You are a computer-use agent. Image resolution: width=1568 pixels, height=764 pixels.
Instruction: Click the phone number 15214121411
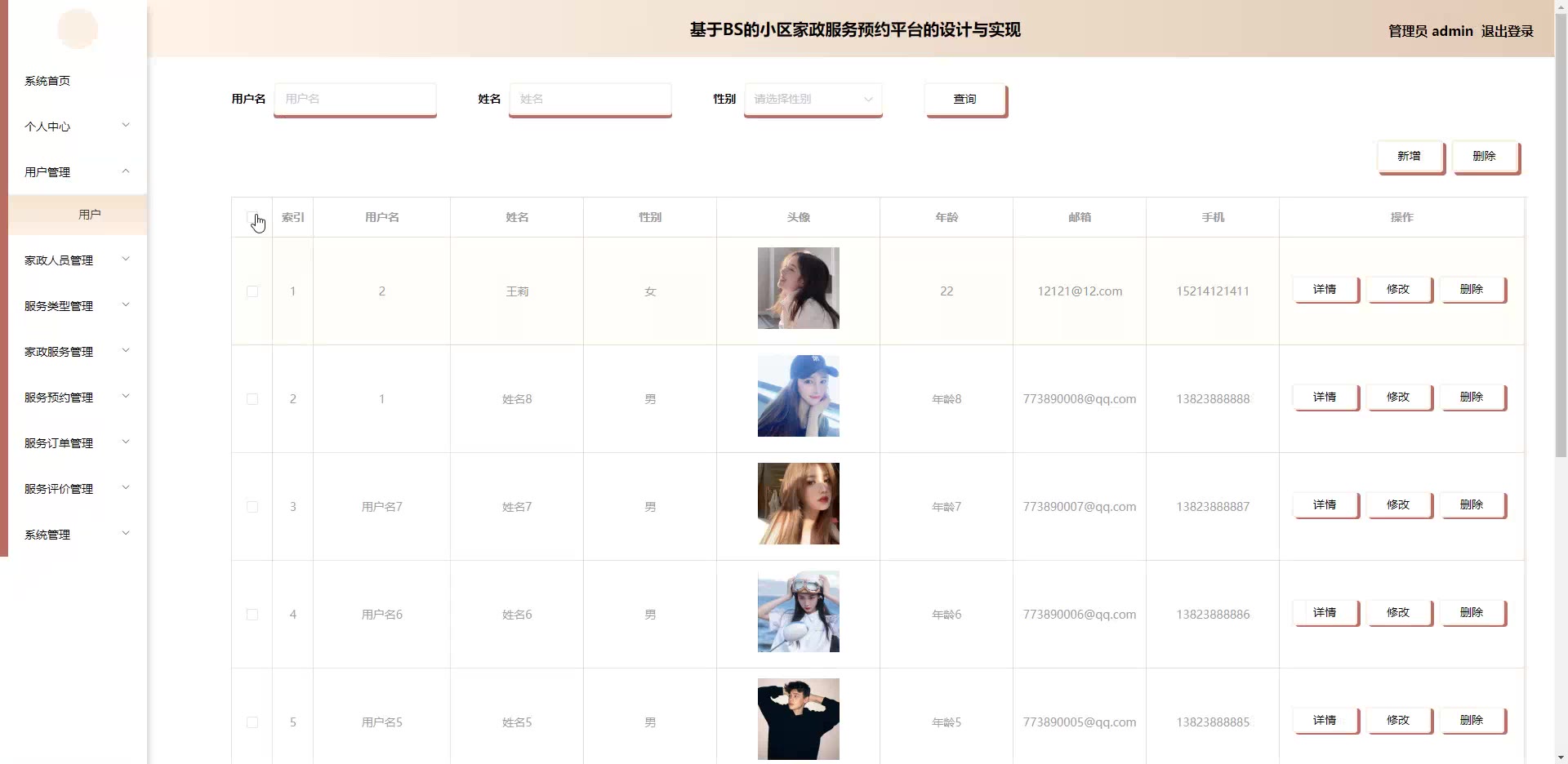point(1213,291)
